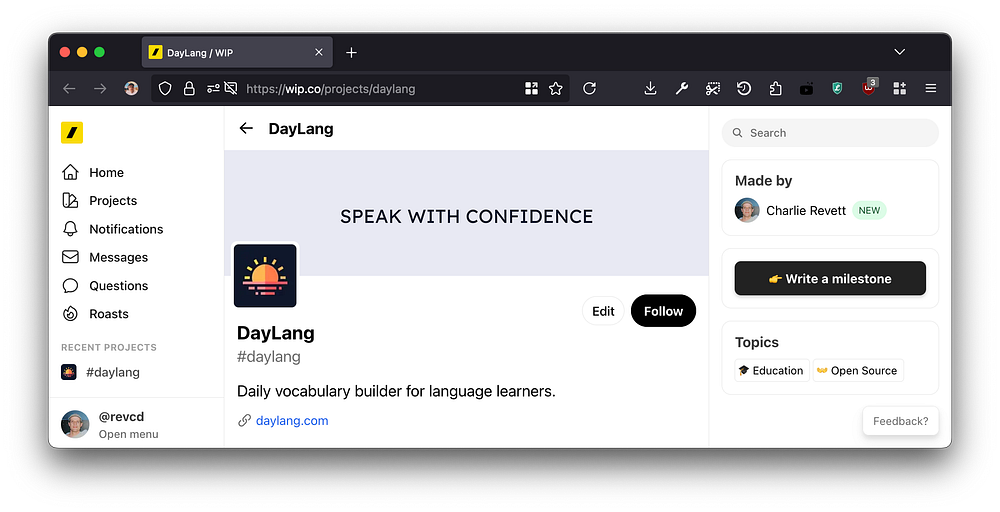Go forward in browser history
Screen dimensions: 1000x512
click(x=100, y=89)
